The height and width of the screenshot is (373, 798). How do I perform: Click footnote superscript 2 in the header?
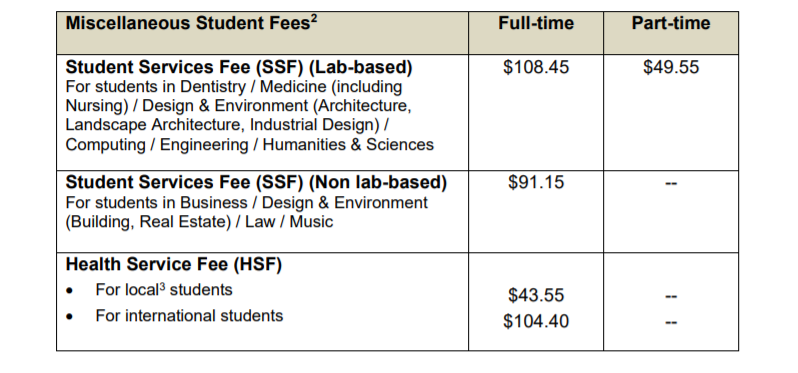[x=314, y=19]
